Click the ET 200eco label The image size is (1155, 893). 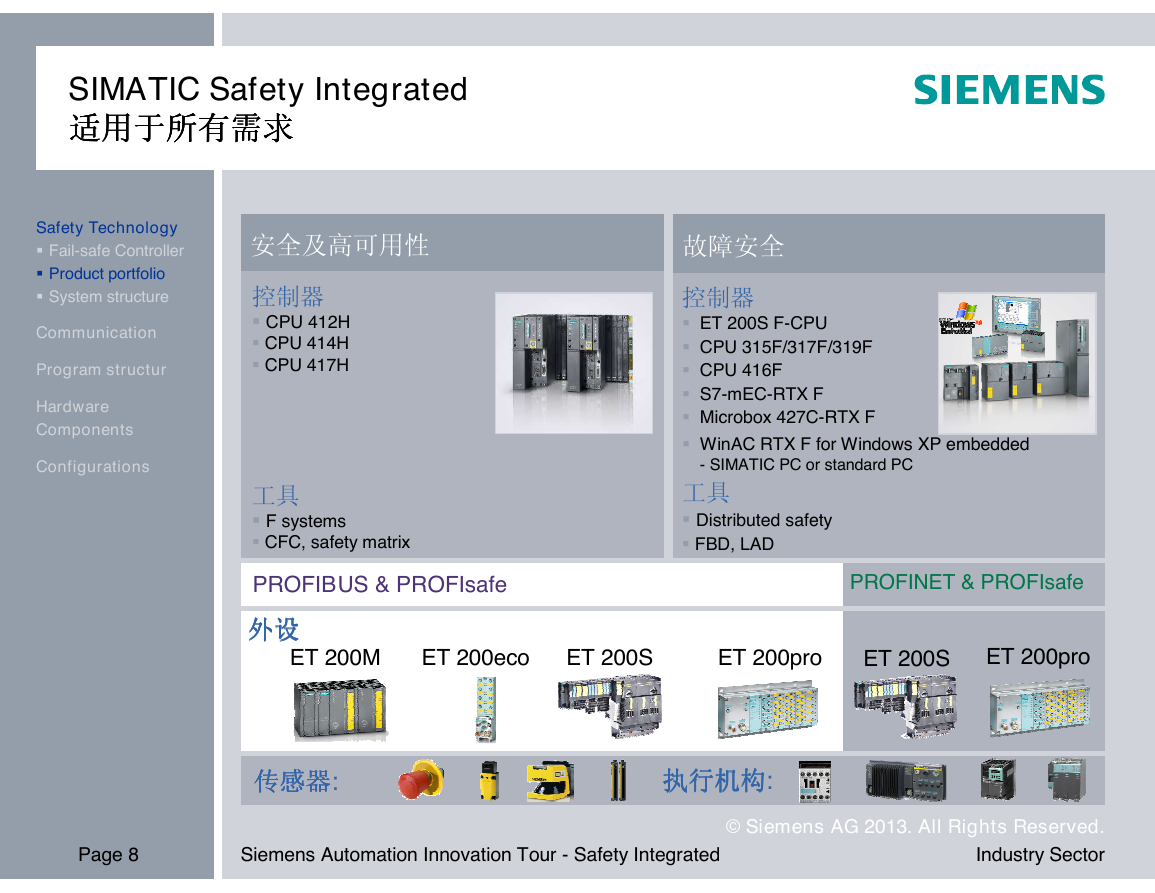click(x=475, y=657)
